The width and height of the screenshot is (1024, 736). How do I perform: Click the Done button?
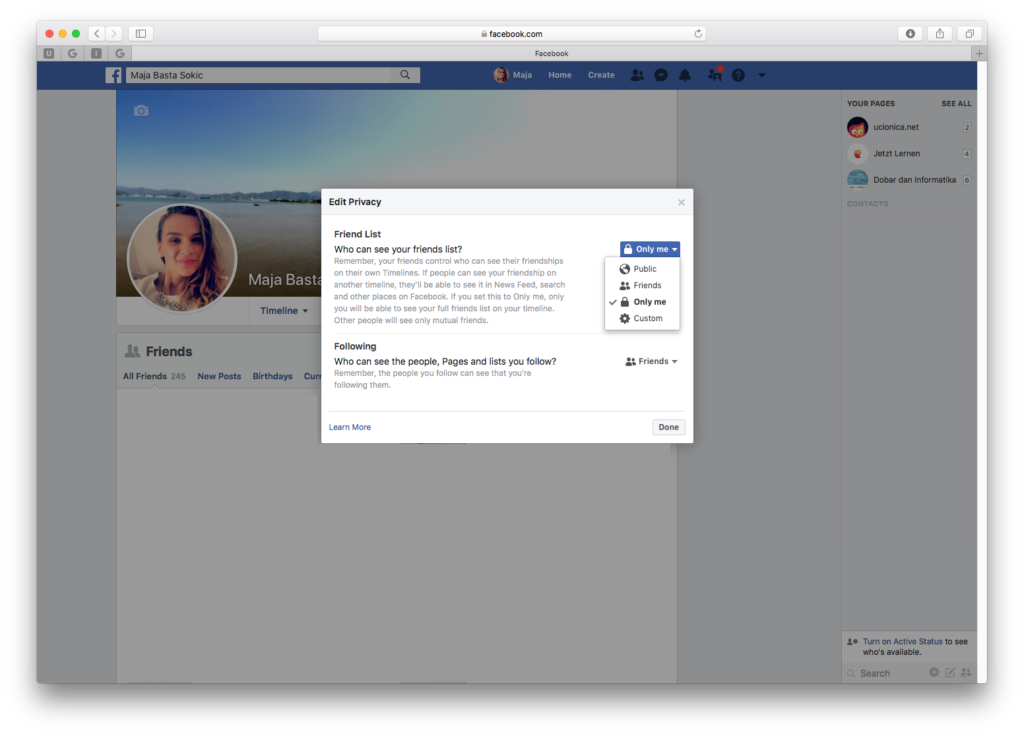click(x=668, y=427)
